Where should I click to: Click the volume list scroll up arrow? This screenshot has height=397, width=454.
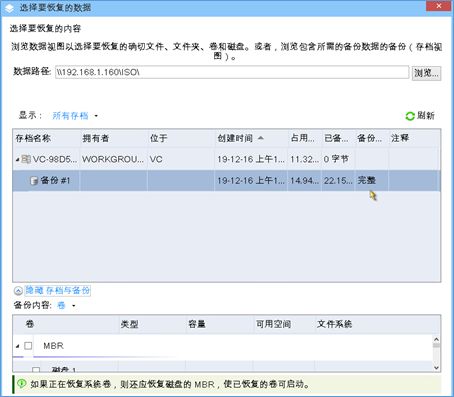tap(436, 339)
